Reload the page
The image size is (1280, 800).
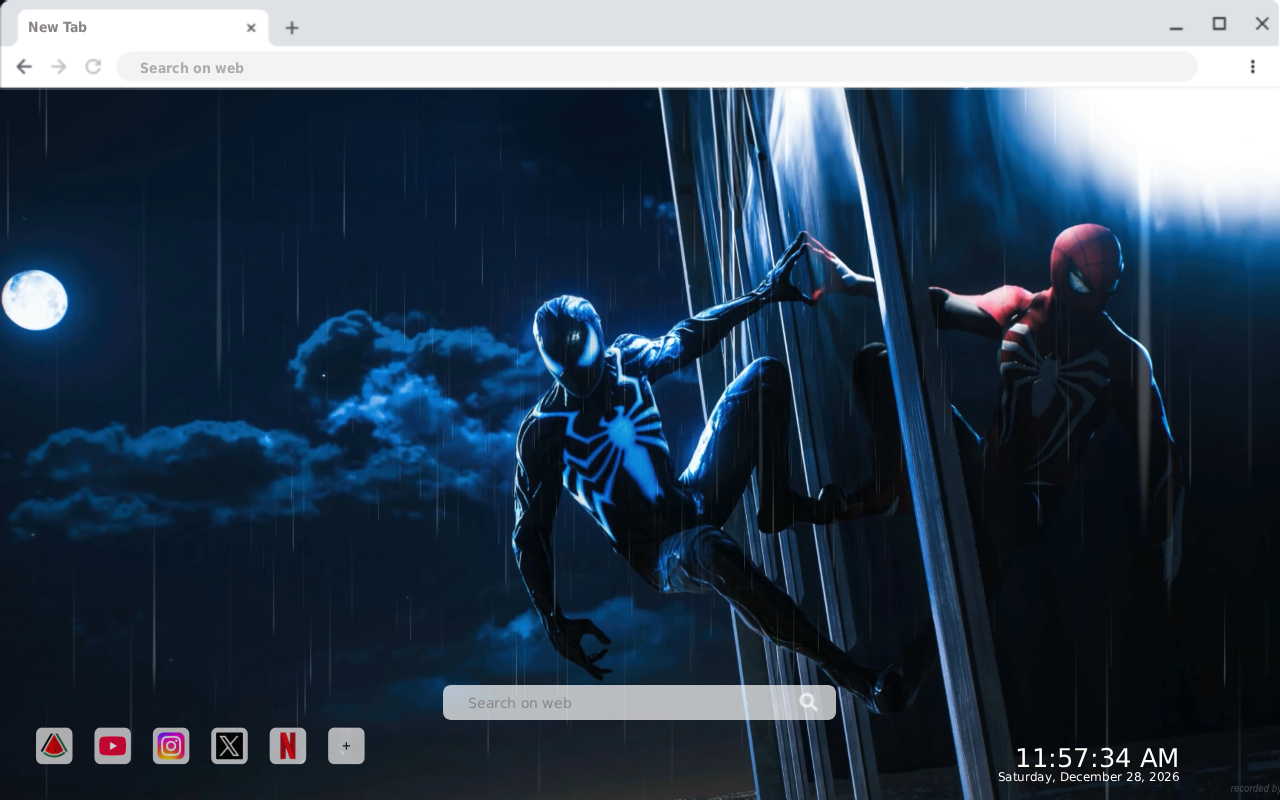93,67
